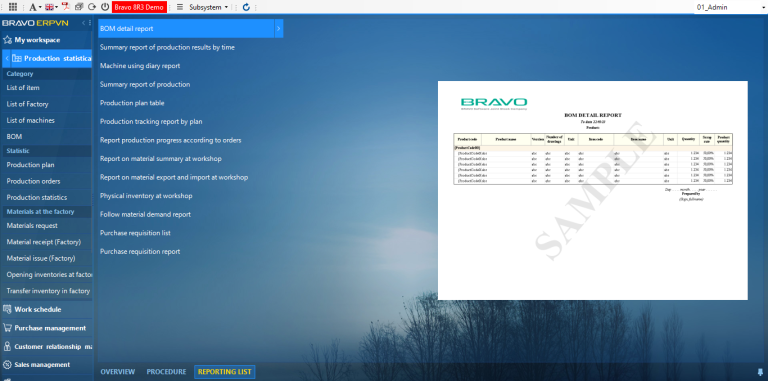Open Materials request
This screenshot has height=381, width=768.
pyautogui.click(x=32, y=226)
